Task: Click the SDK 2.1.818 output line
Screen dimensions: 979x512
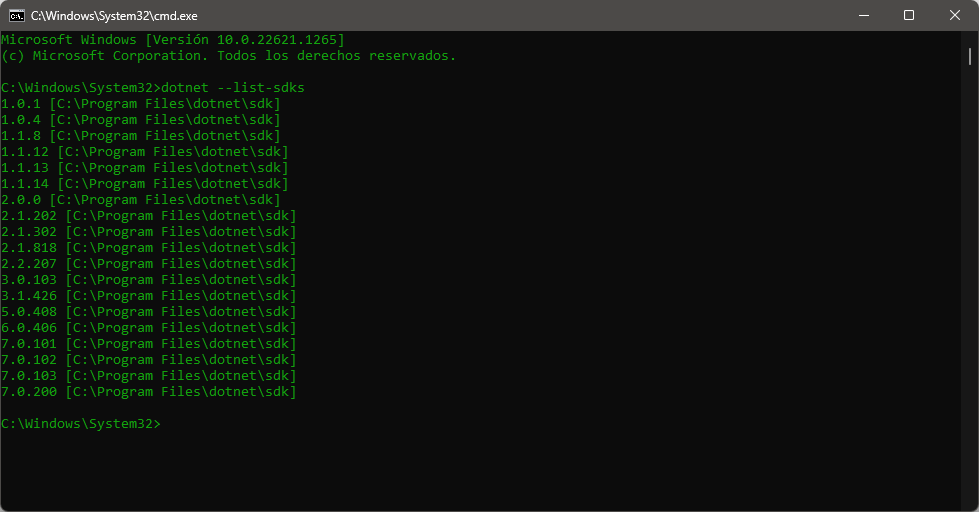Action: pyautogui.click(x=149, y=248)
